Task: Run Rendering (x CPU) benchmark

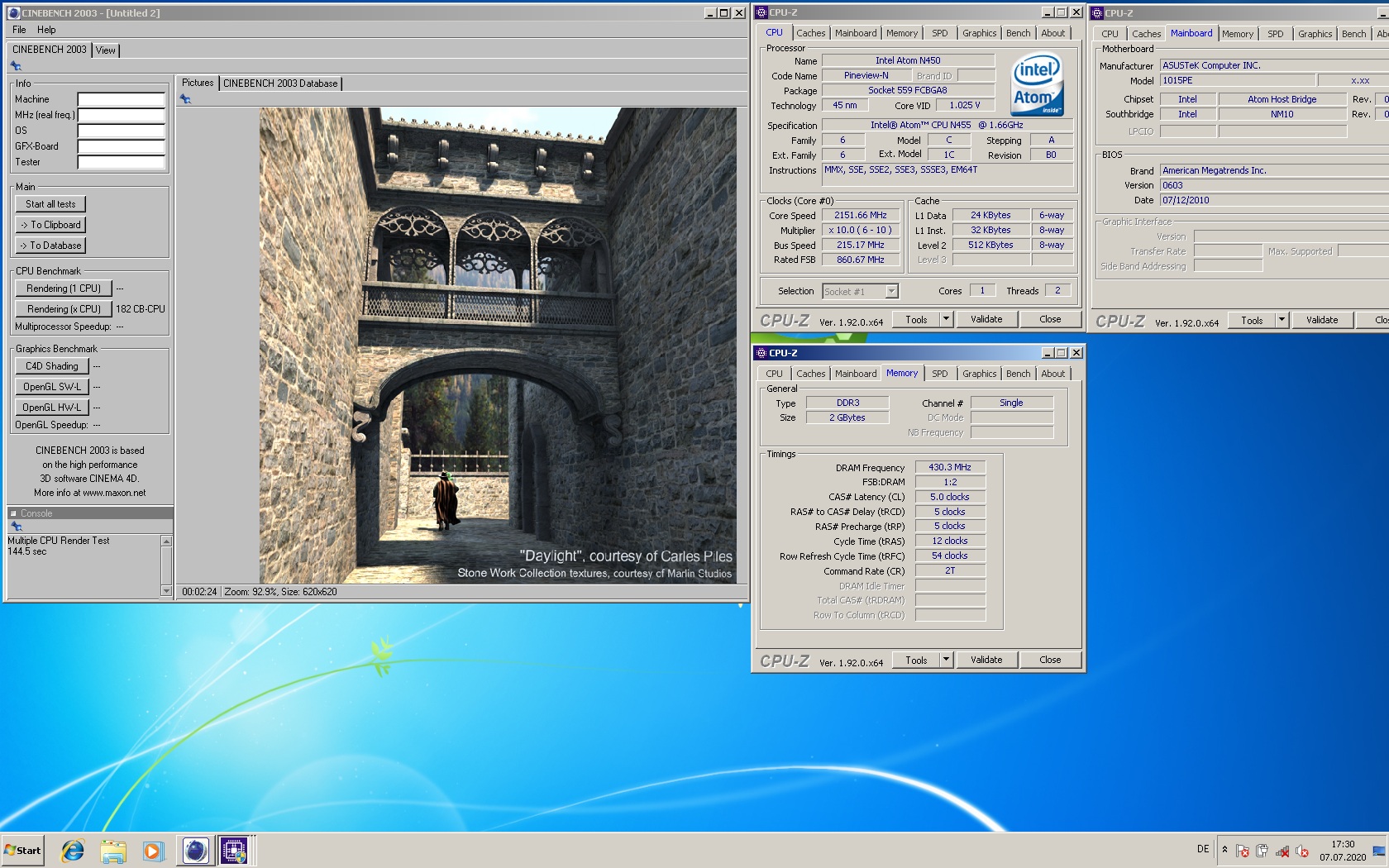Action: [x=64, y=309]
